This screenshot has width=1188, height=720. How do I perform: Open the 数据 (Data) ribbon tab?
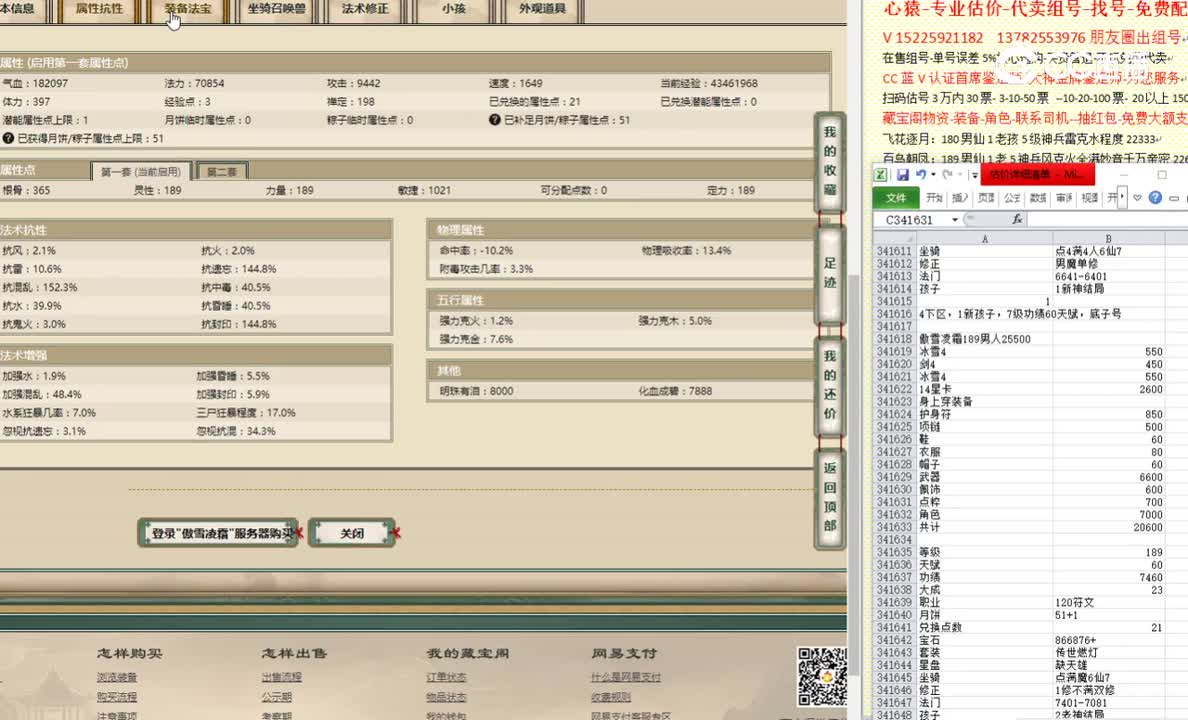pyautogui.click(x=1038, y=198)
